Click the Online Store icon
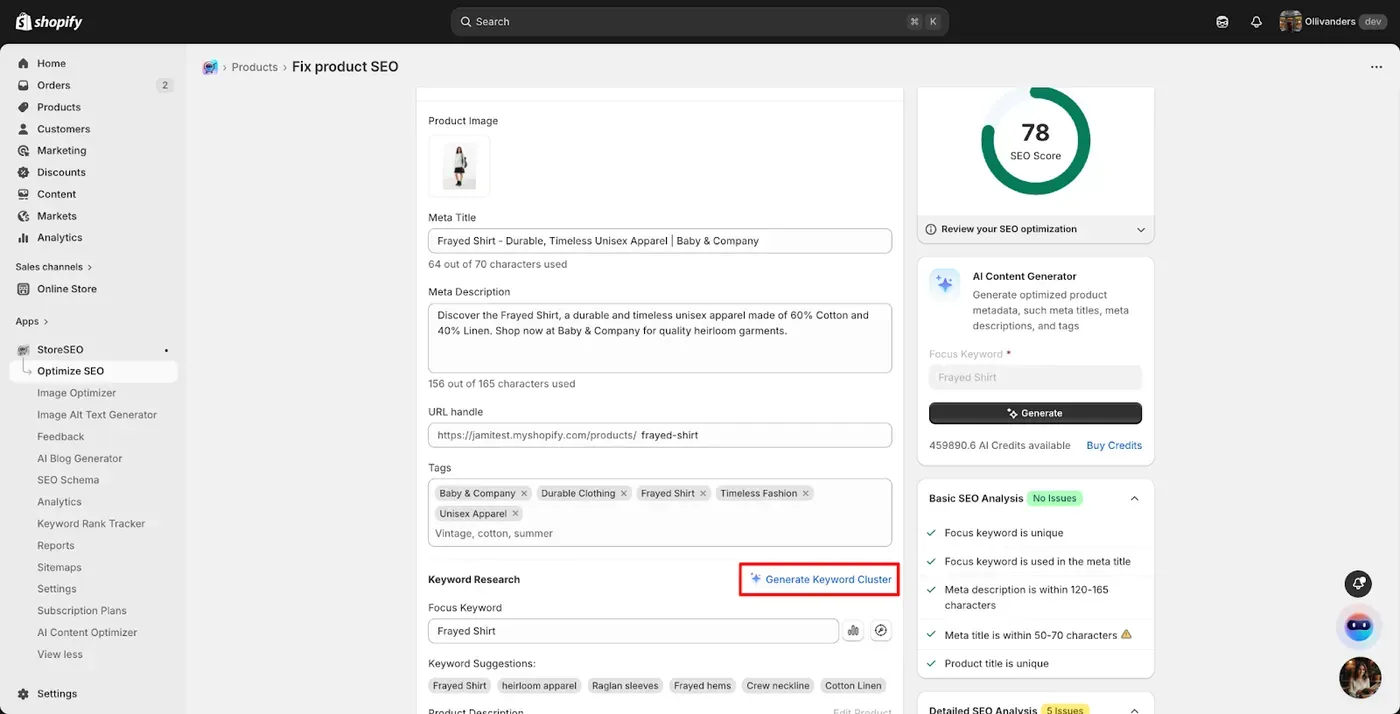 click(x=24, y=289)
